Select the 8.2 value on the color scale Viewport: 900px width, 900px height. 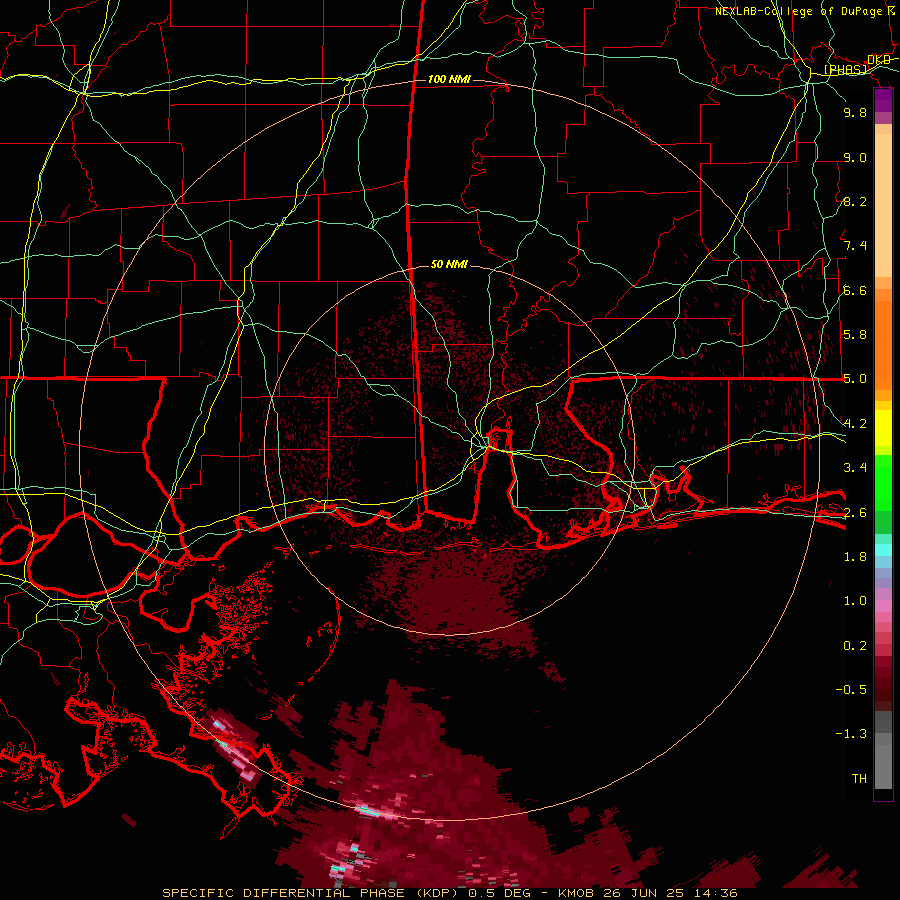coord(855,201)
